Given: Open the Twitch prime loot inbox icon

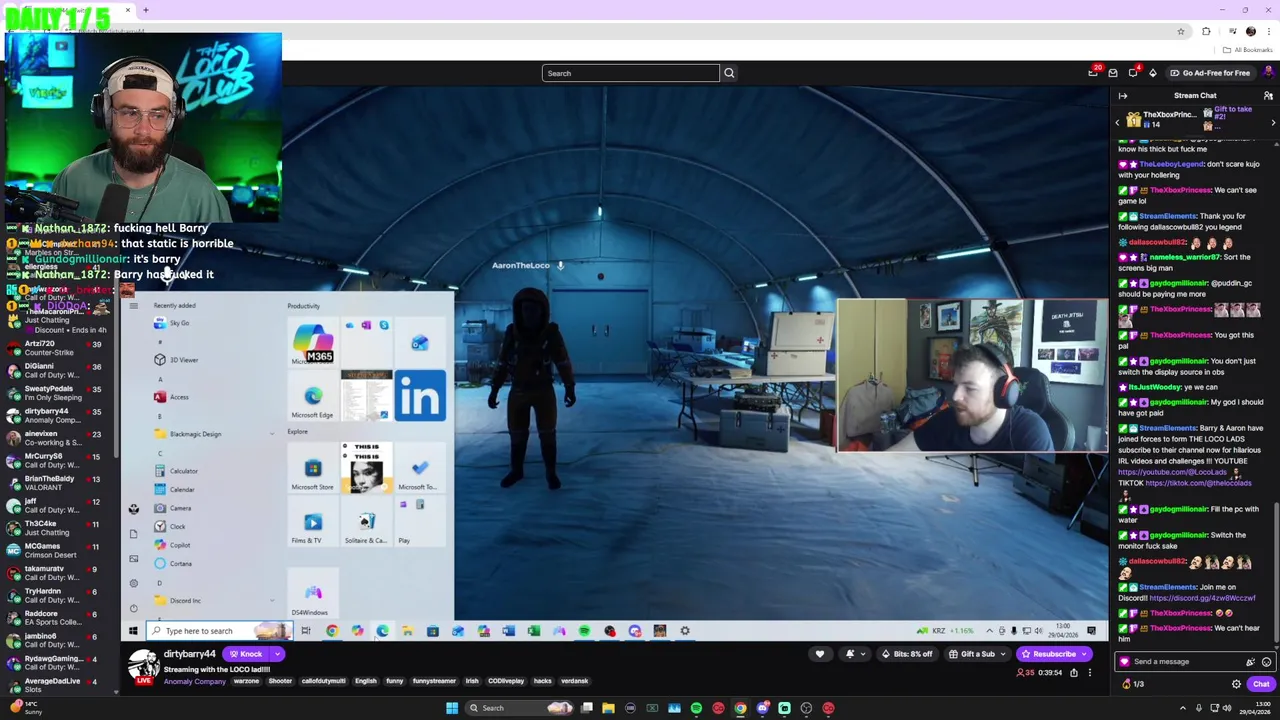Looking at the screenshot, I should click(1113, 73).
